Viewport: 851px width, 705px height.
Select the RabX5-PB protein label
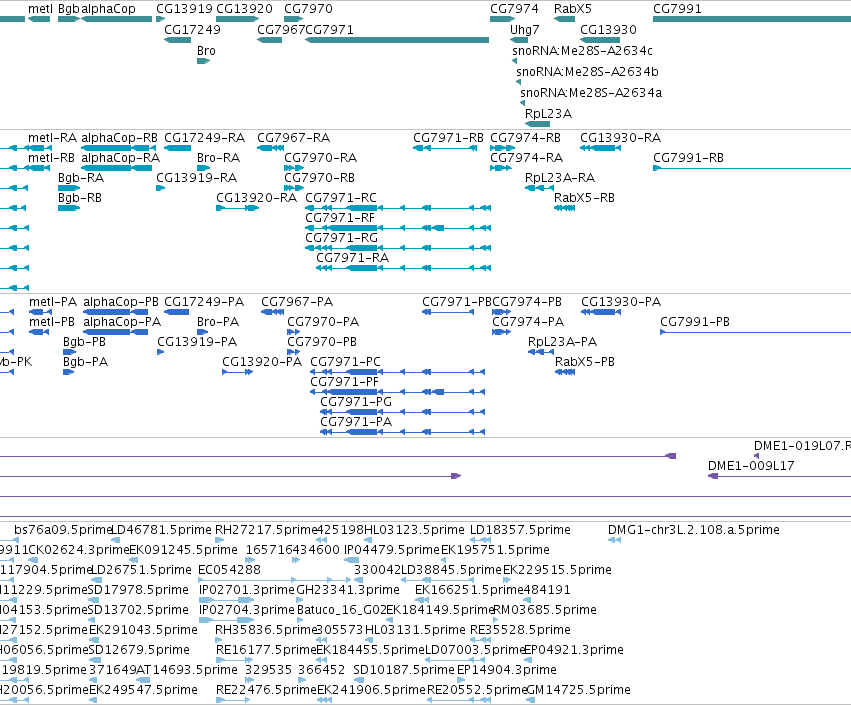pos(585,362)
